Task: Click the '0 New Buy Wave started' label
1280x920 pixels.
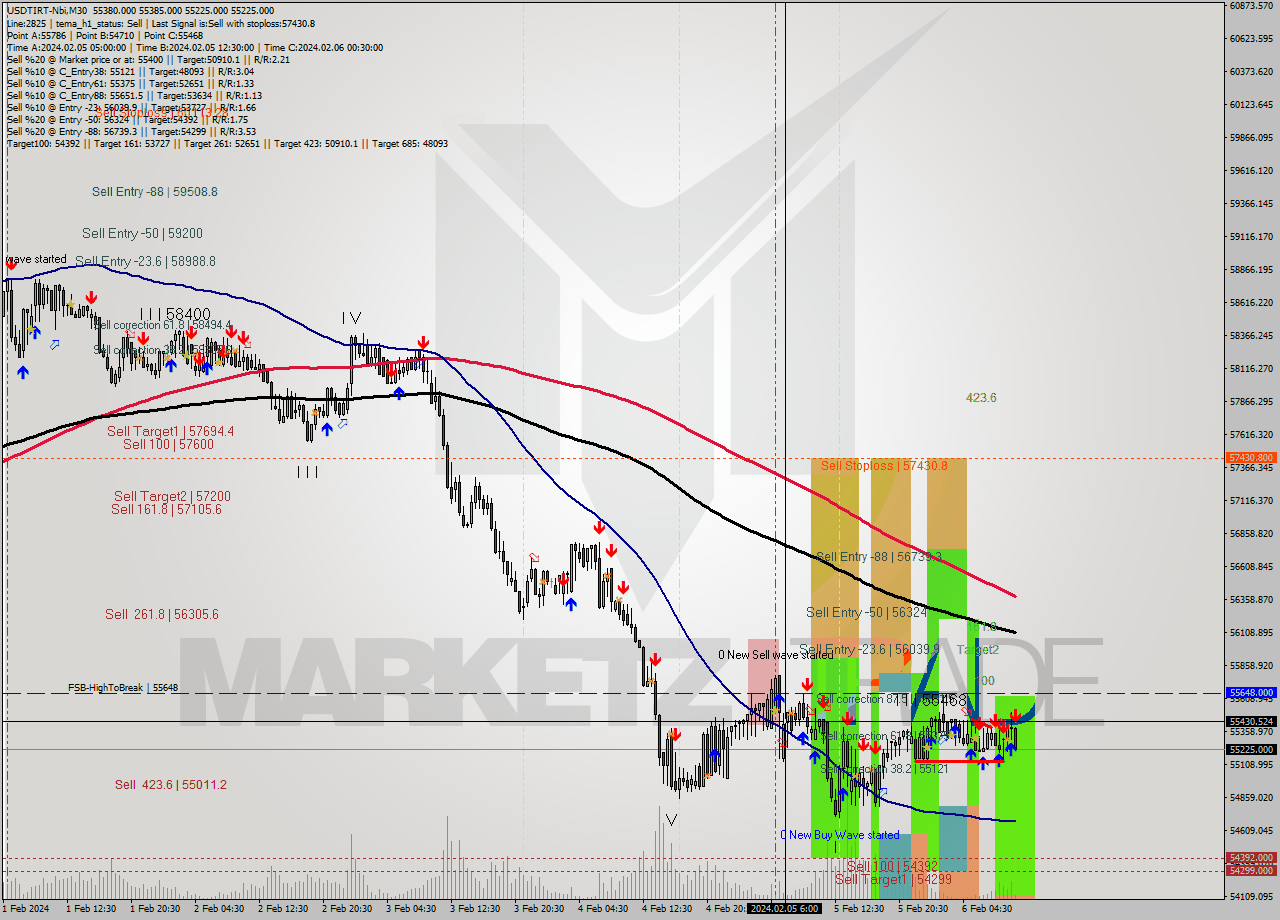Action: pyautogui.click(x=839, y=835)
